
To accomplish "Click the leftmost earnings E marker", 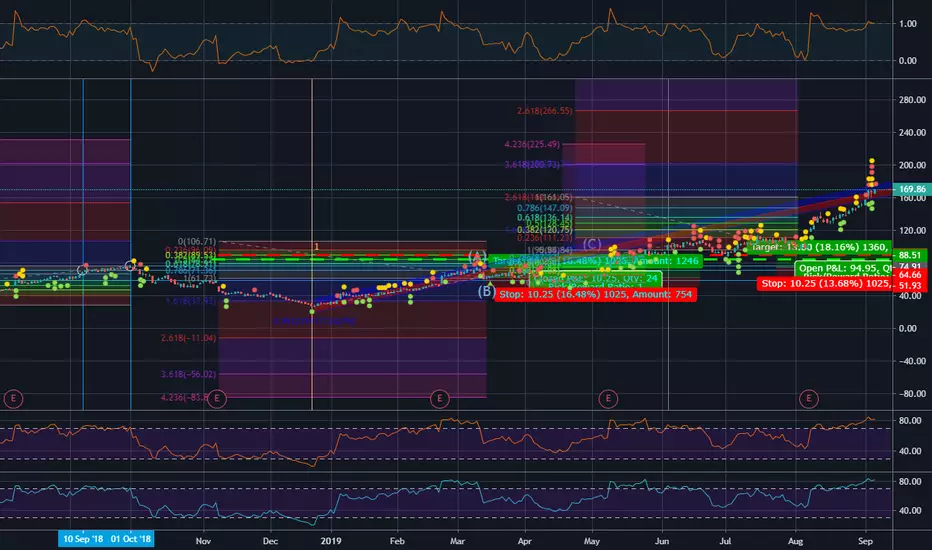I will pyautogui.click(x=13, y=398).
